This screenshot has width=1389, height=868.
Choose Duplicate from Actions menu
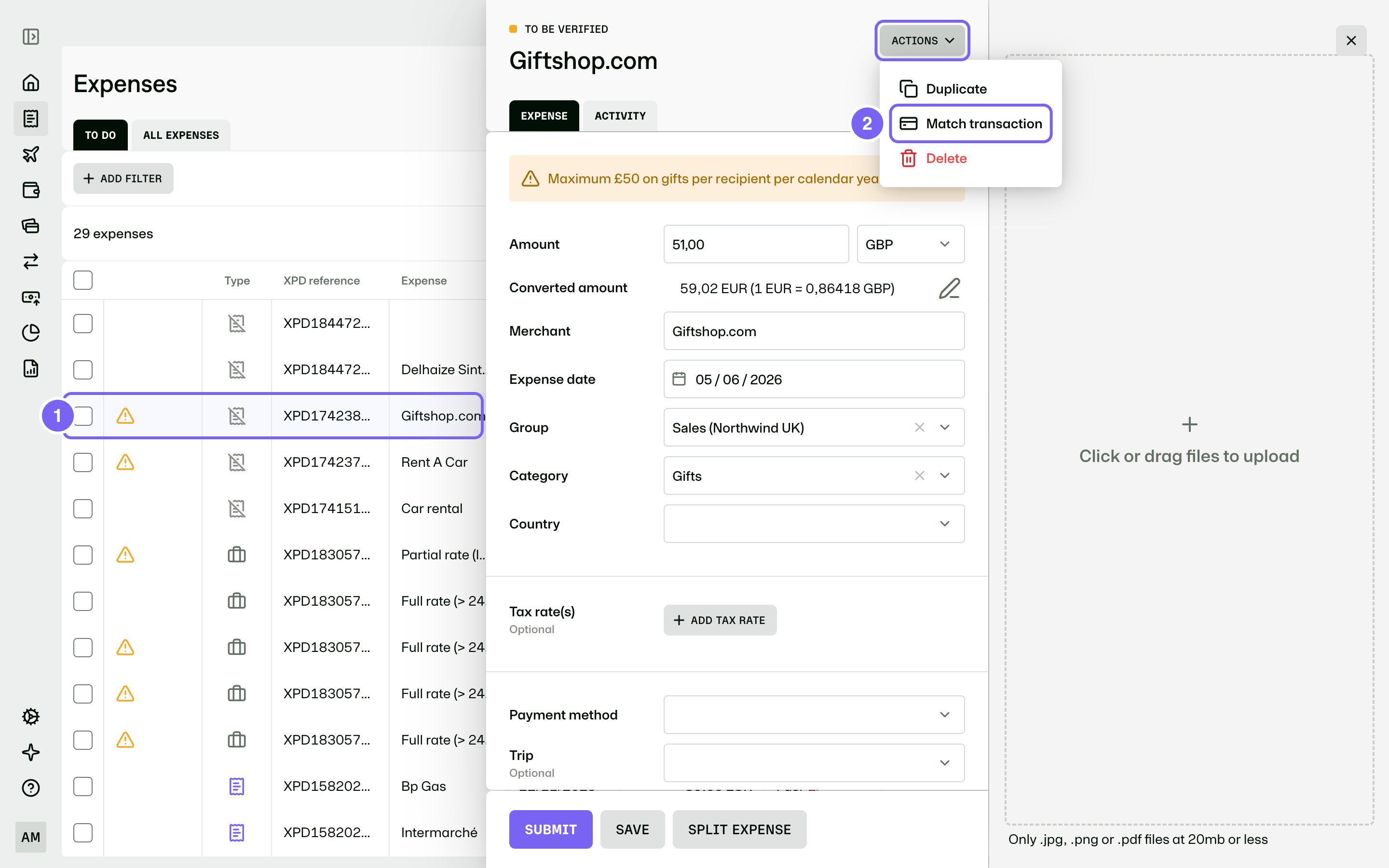click(970, 89)
